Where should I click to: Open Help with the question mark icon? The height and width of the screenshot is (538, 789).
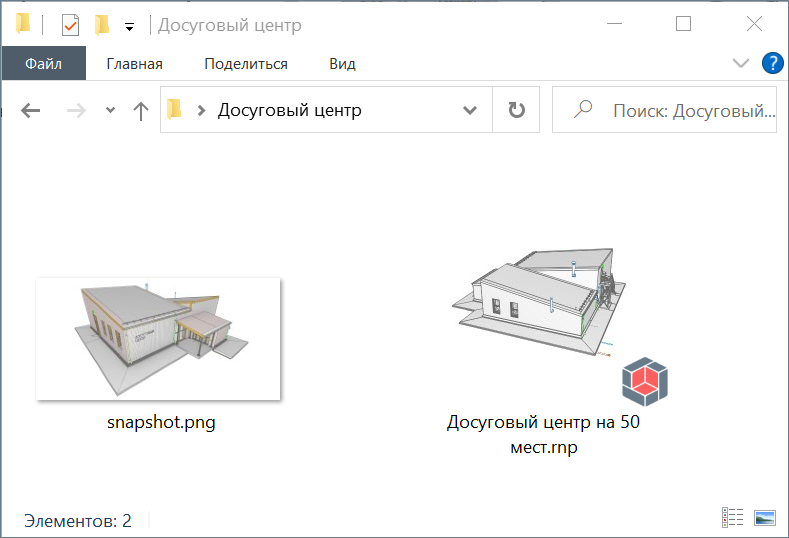pyautogui.click(x=772, y=63)
